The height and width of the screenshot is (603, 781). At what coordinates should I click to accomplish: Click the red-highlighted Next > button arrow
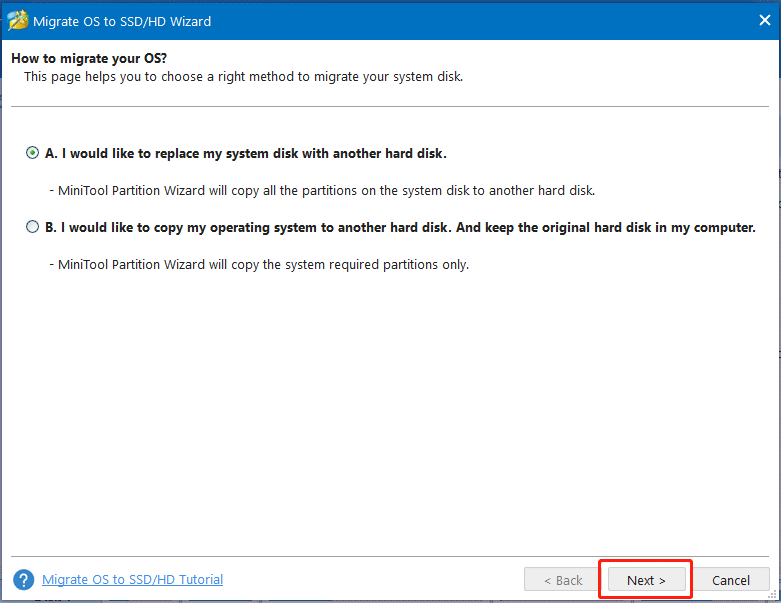tap(662, 581)
